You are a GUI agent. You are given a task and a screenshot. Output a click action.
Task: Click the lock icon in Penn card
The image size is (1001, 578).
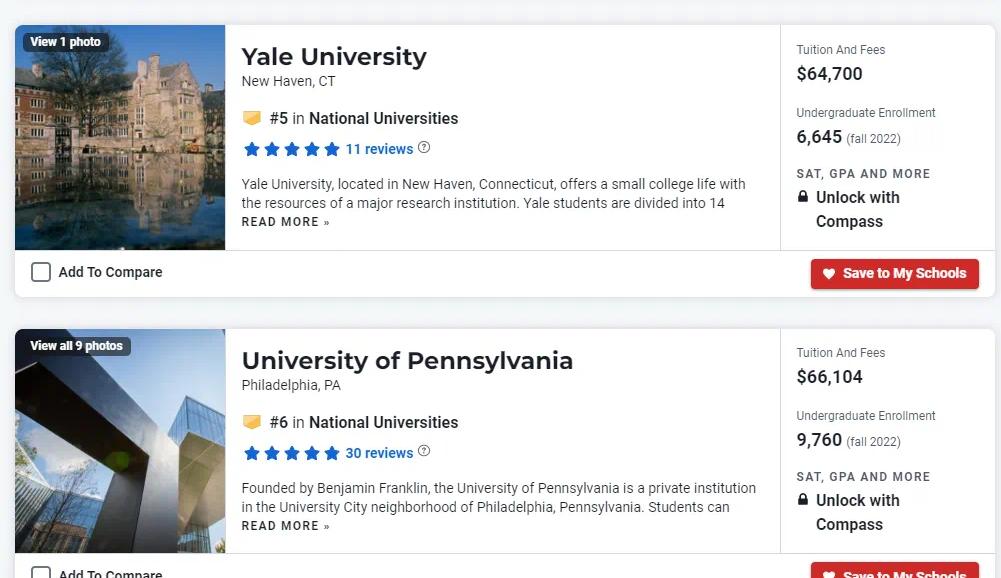(803, 499)
